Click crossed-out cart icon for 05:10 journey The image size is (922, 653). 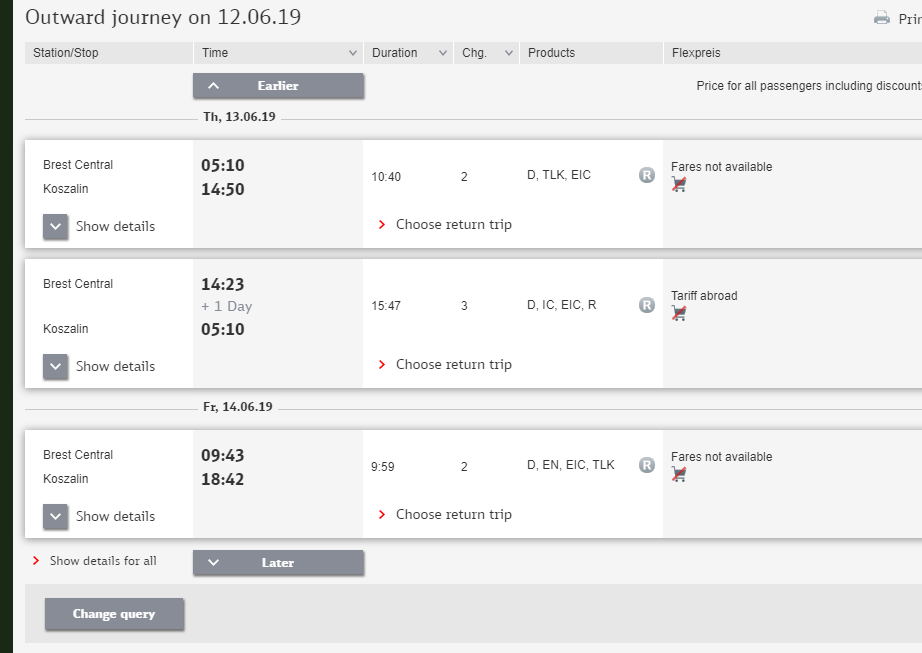tap(679, 185)
